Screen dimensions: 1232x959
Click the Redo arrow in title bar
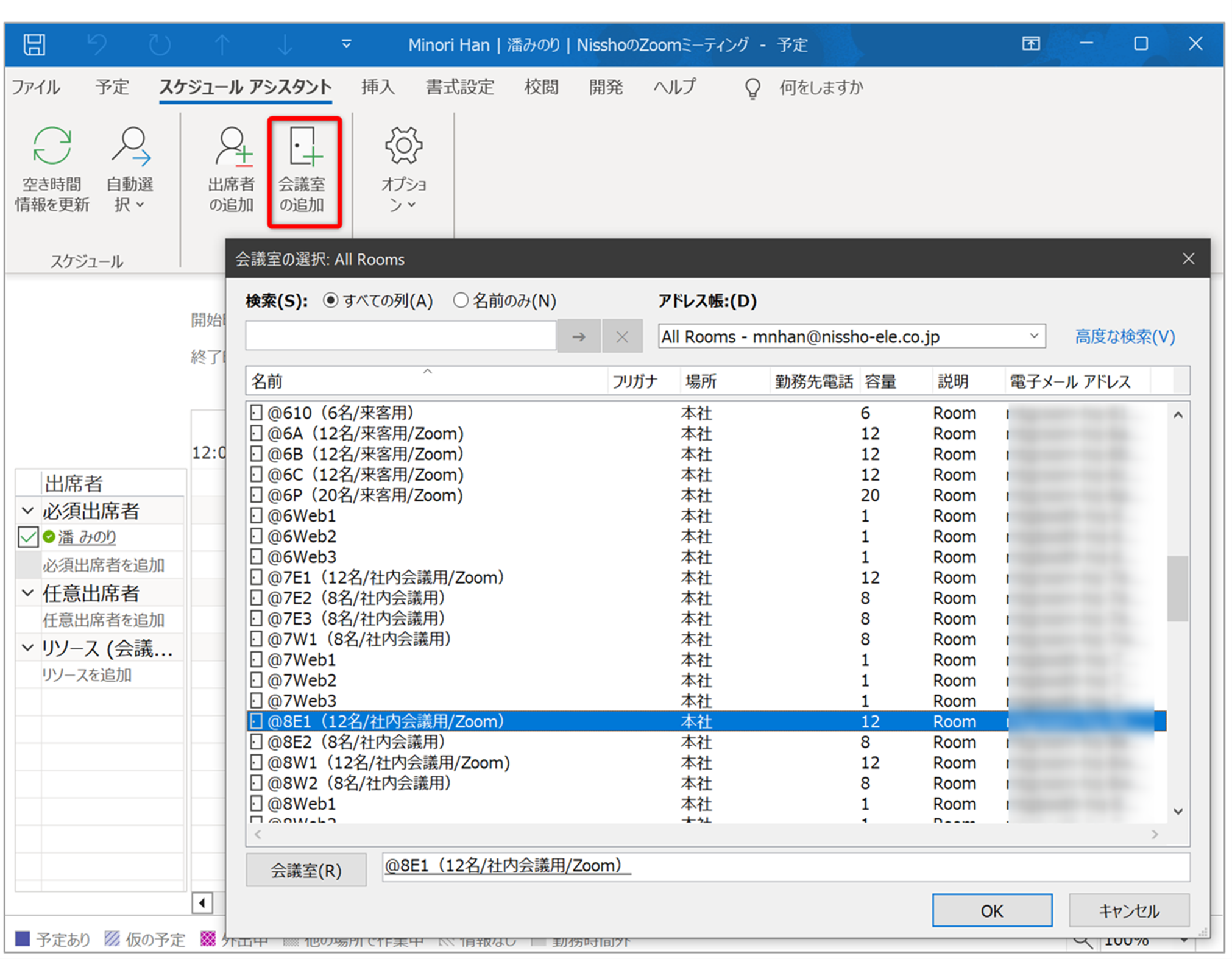(x=160, y=44)
